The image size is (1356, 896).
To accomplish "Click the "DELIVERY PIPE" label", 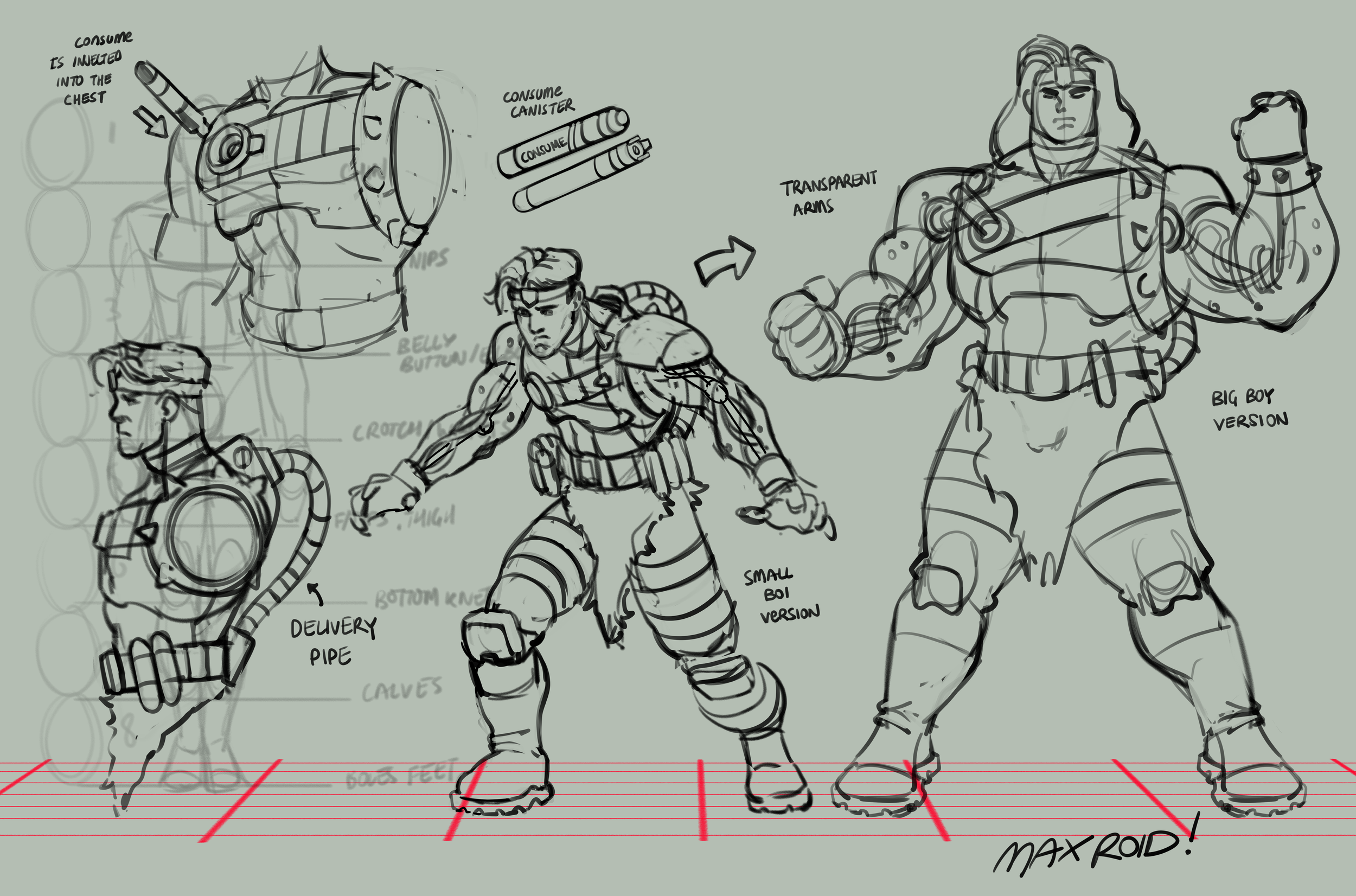I will (332, 641).
